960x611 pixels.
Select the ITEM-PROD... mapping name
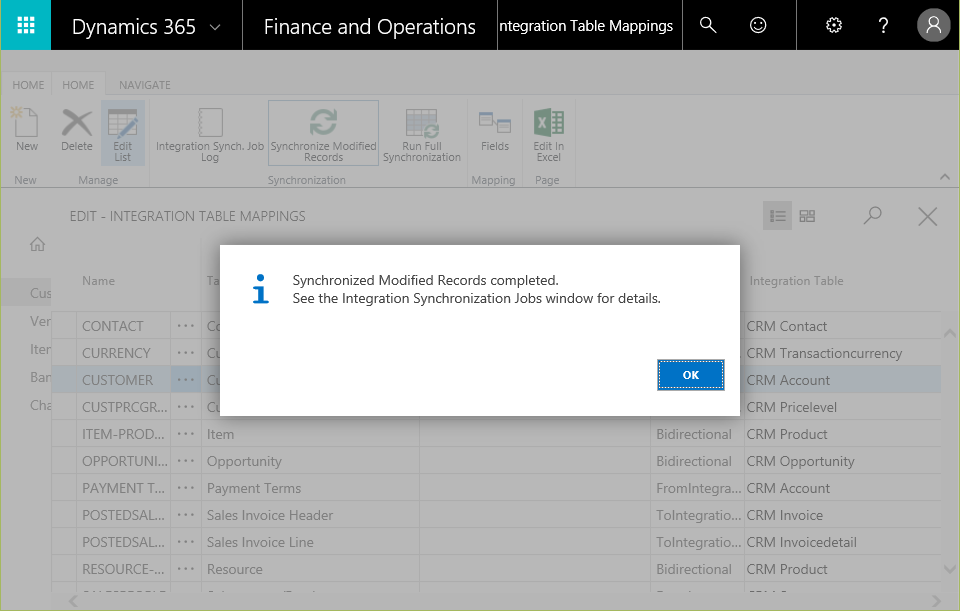click(123, 434)
